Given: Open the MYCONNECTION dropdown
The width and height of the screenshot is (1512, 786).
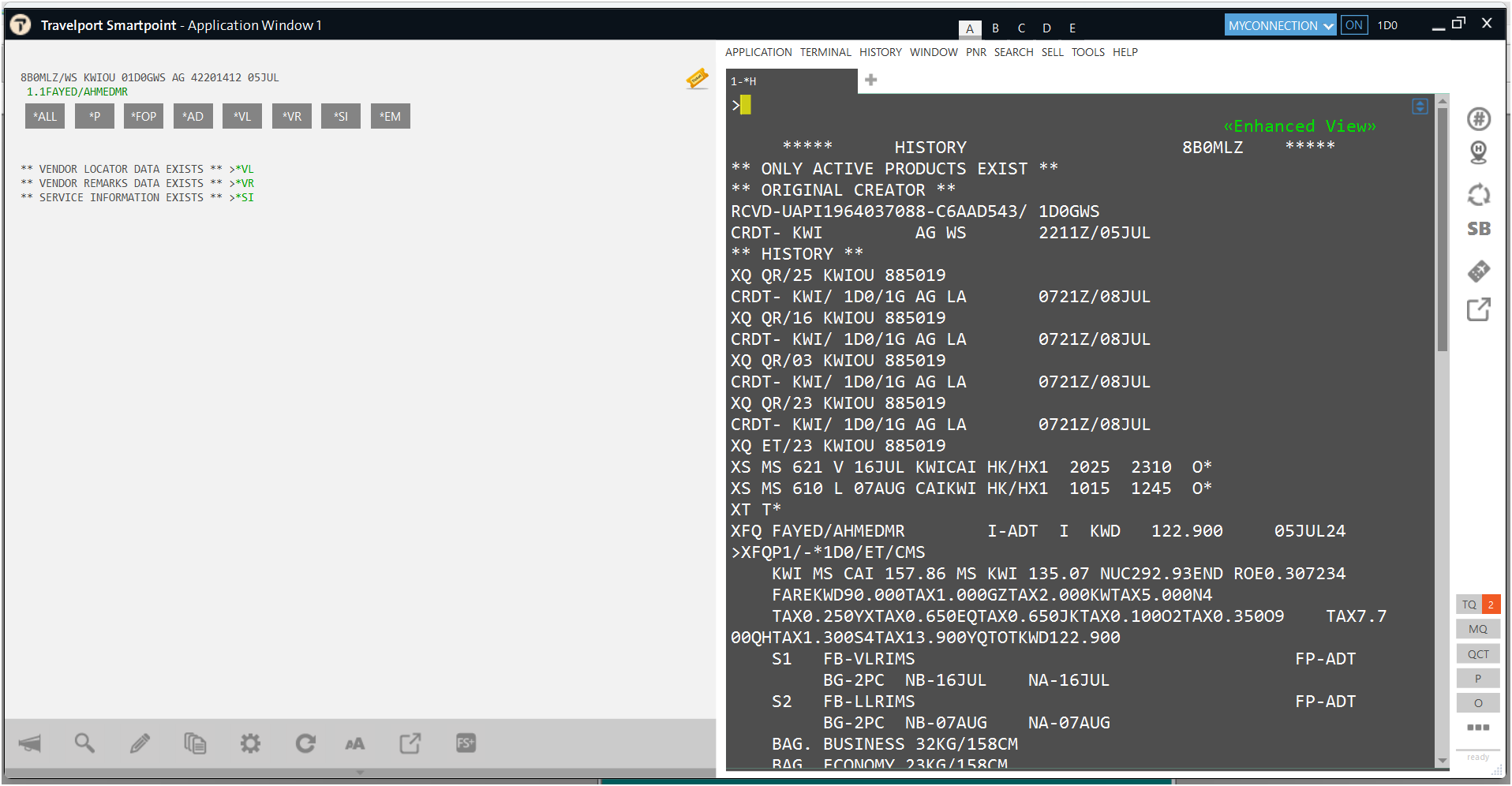Looking at the screenshot, I should pyautogui.click(x=1280, y=25).
